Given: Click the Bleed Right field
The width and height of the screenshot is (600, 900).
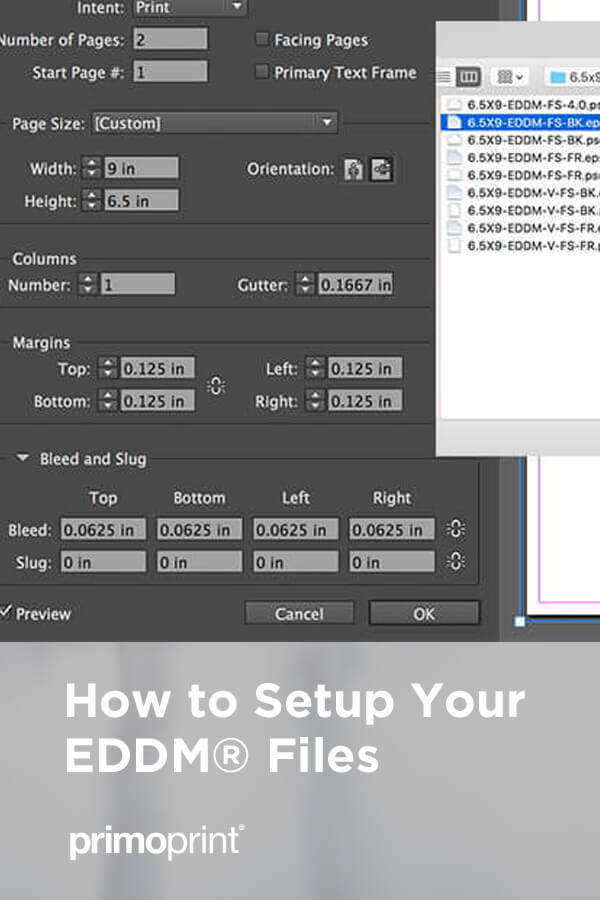Looking at the screenshot, I should click(392, 529).
